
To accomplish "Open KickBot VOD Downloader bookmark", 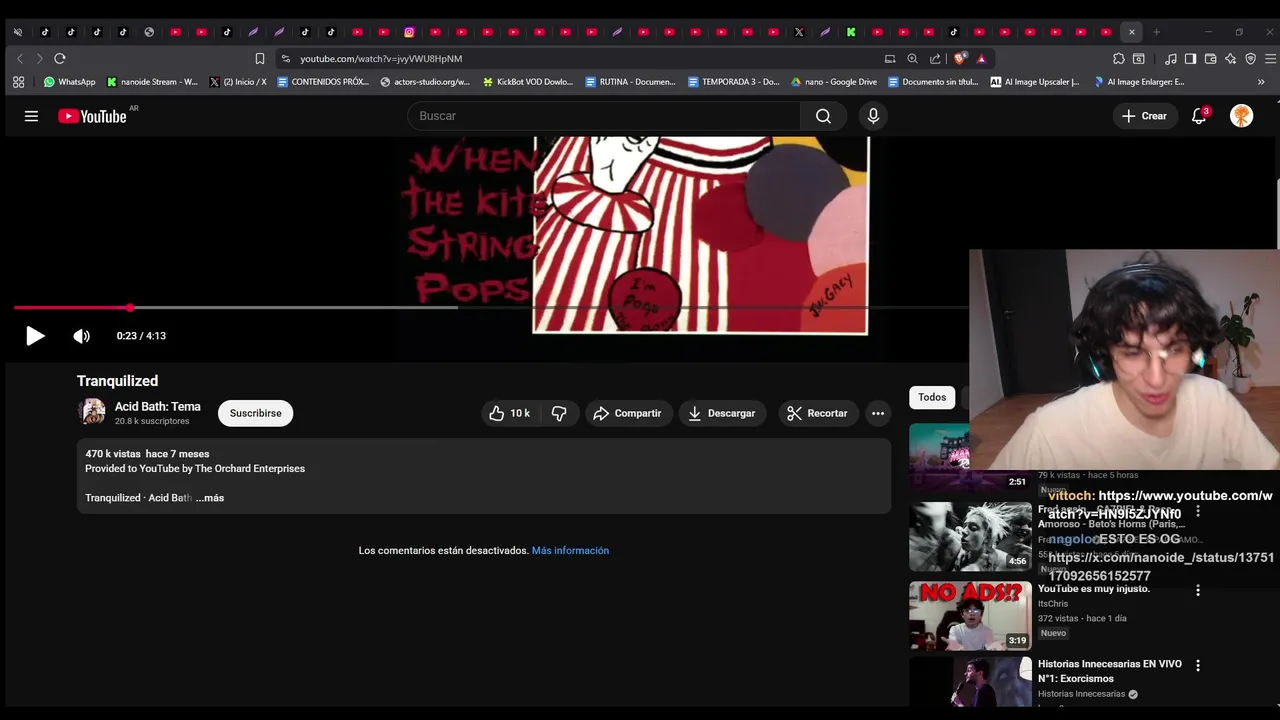I will pos(527,82).
